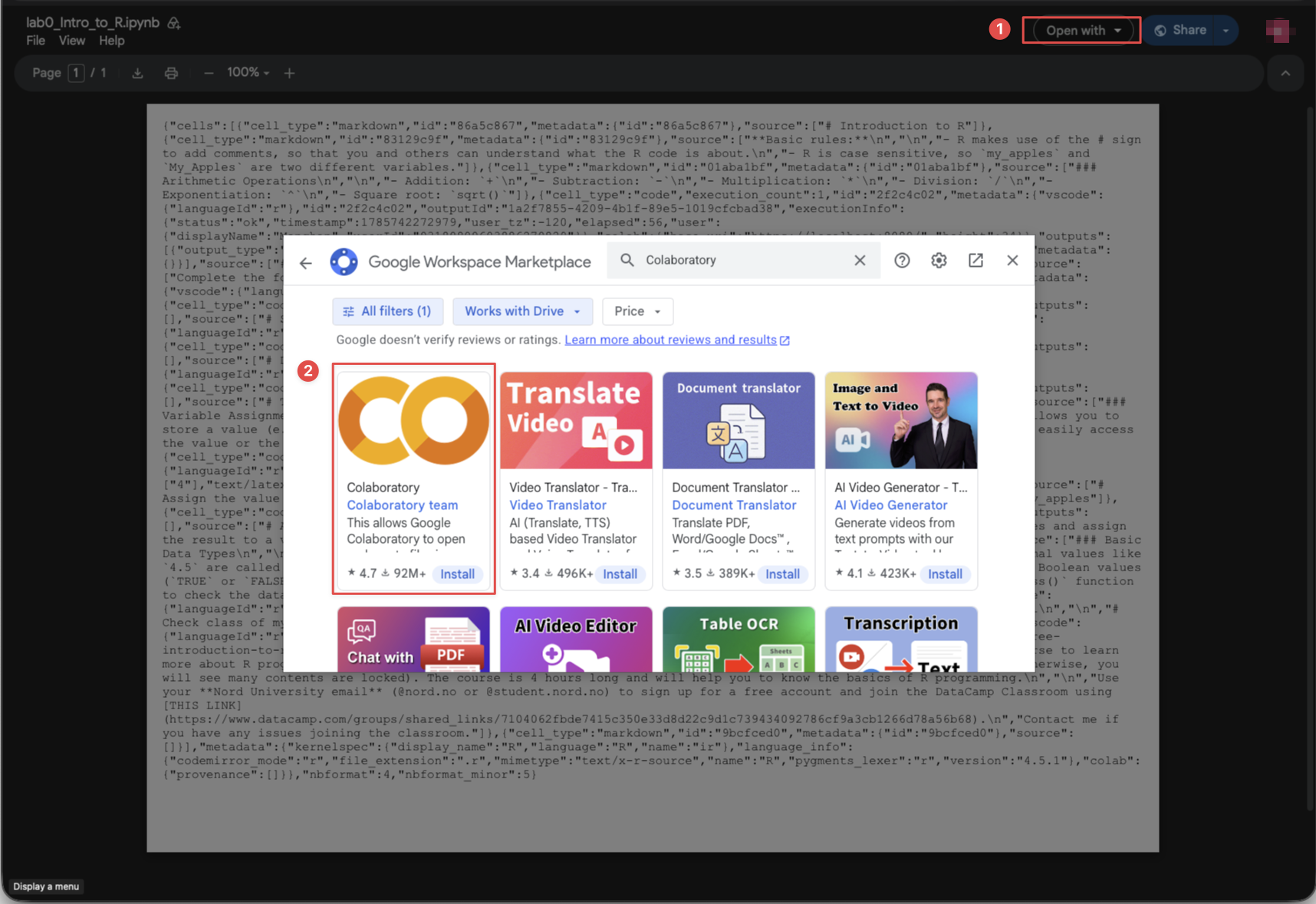Click the 389K+ downloads count
This screenshot has width=1316, height=904.
point(731,574)
